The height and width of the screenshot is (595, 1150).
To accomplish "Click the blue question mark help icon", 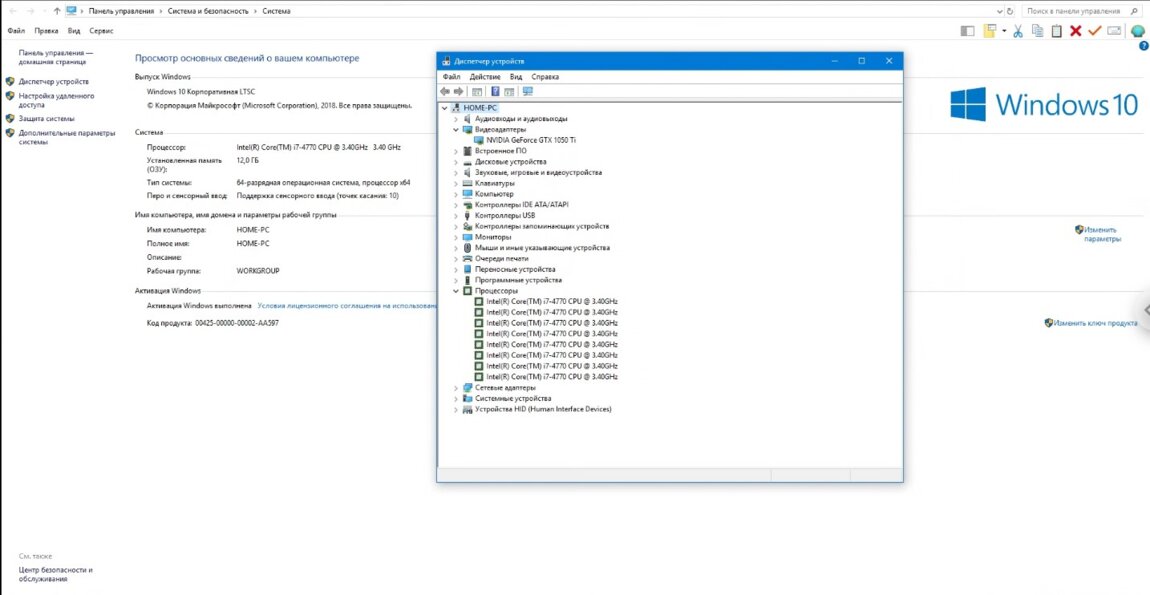I will (x=1144, y=46).
